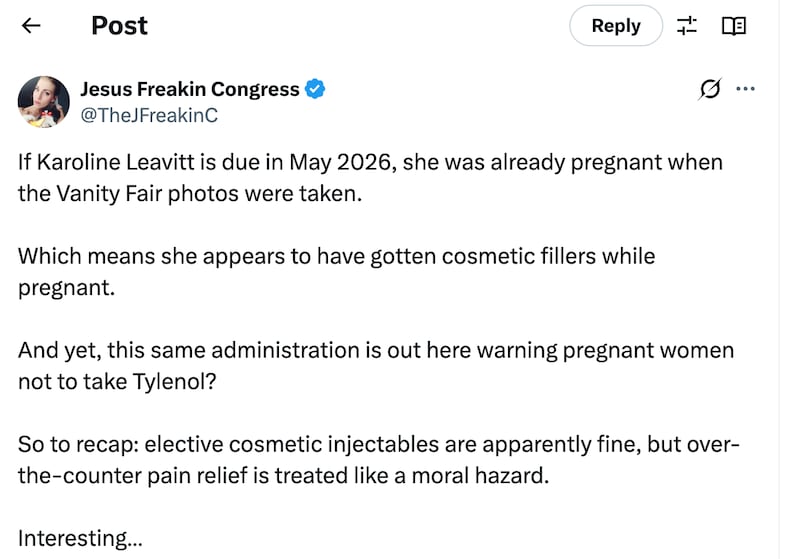Click the paragraph starting 'If Karoline Leavitt'
The width and height of the screenshot is (800, 559).
tap(370, 176)
